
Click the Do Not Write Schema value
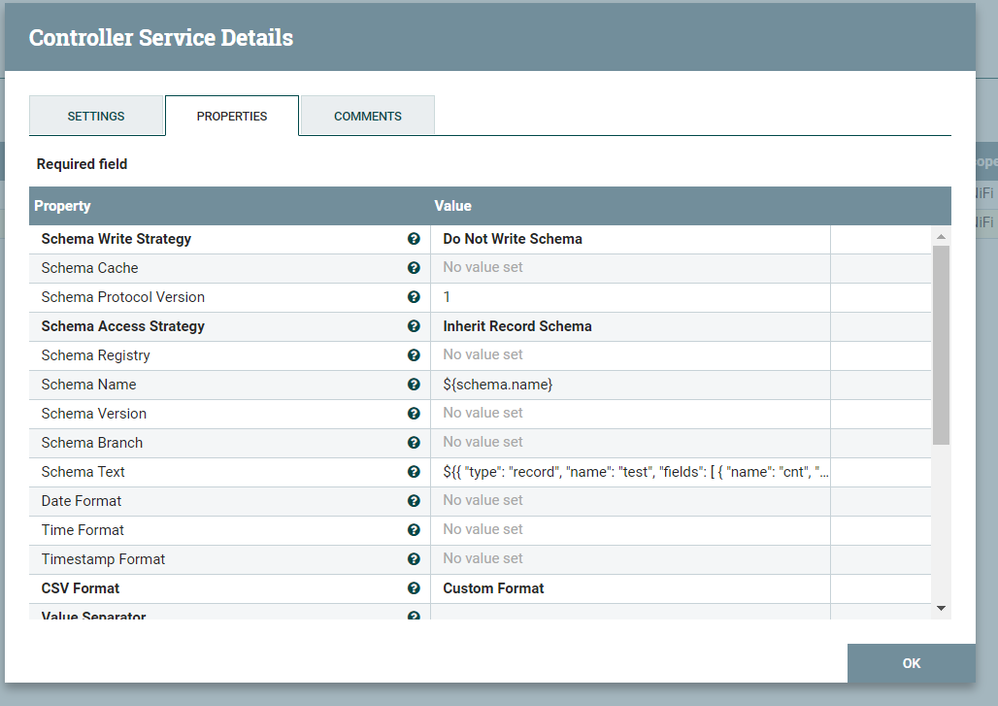pyautogui.click(x=512, y=239)
